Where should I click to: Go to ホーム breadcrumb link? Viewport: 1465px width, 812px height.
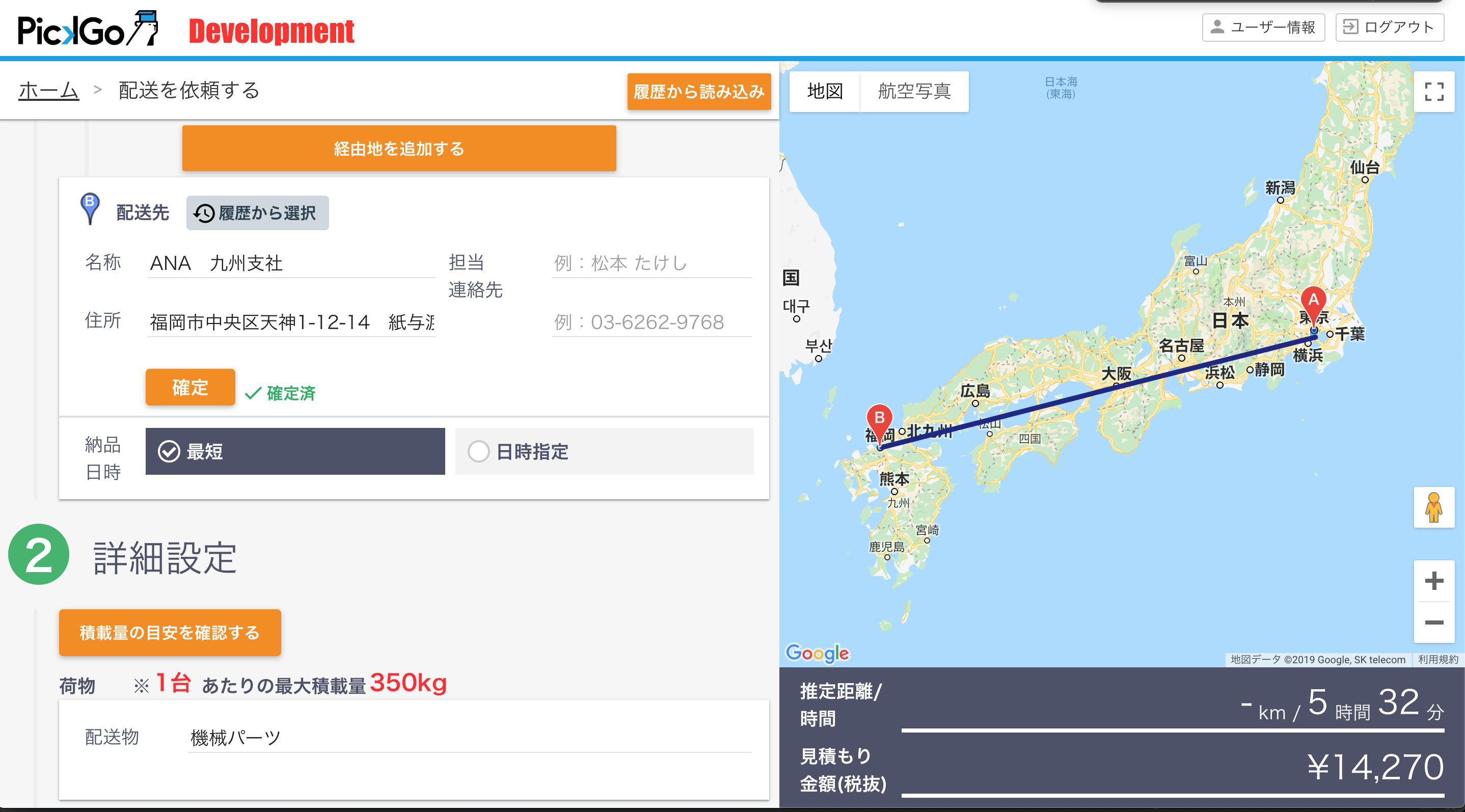(x=49, y=90)
